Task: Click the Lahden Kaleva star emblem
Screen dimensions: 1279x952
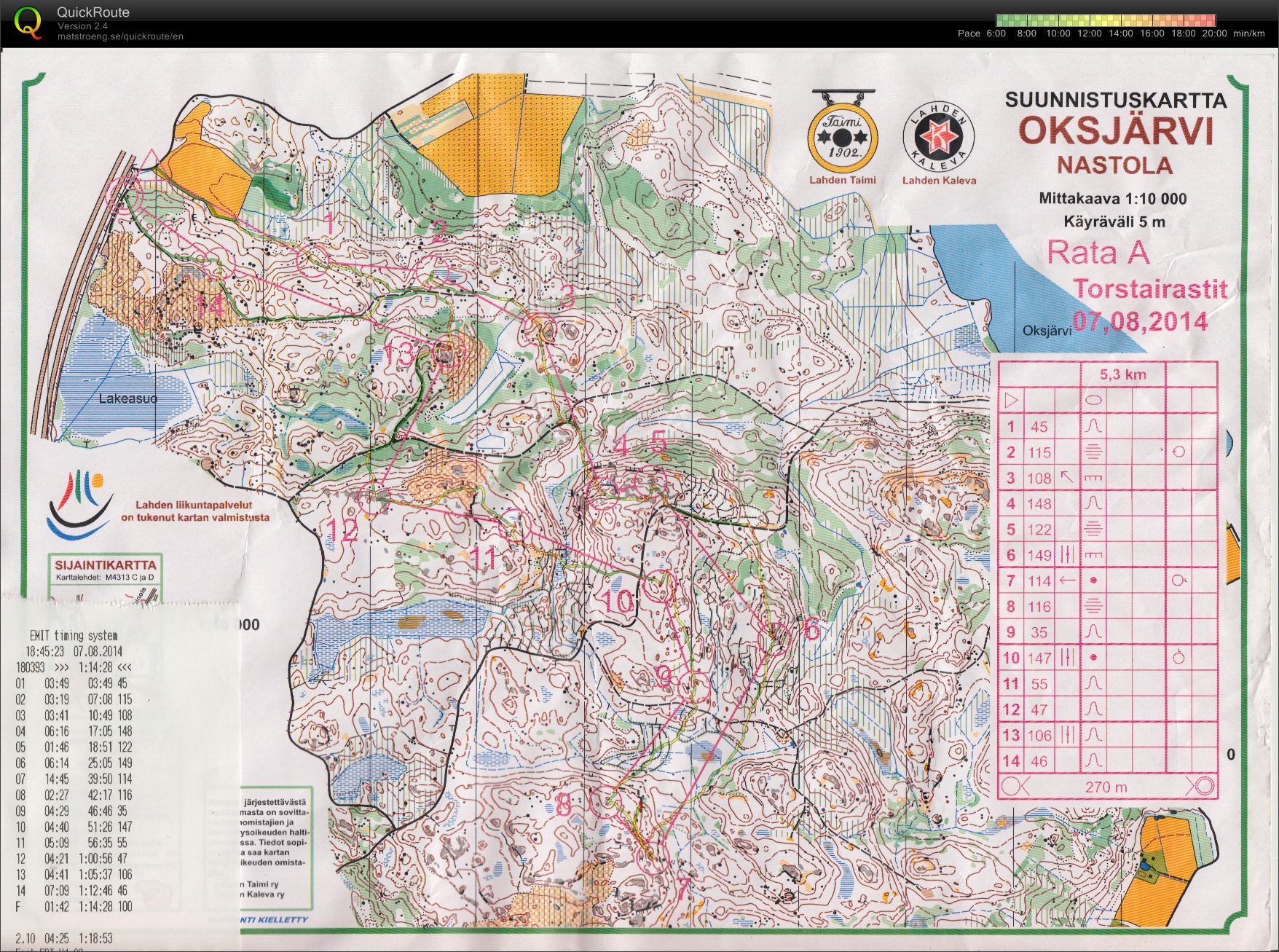Action: [938, 137]
